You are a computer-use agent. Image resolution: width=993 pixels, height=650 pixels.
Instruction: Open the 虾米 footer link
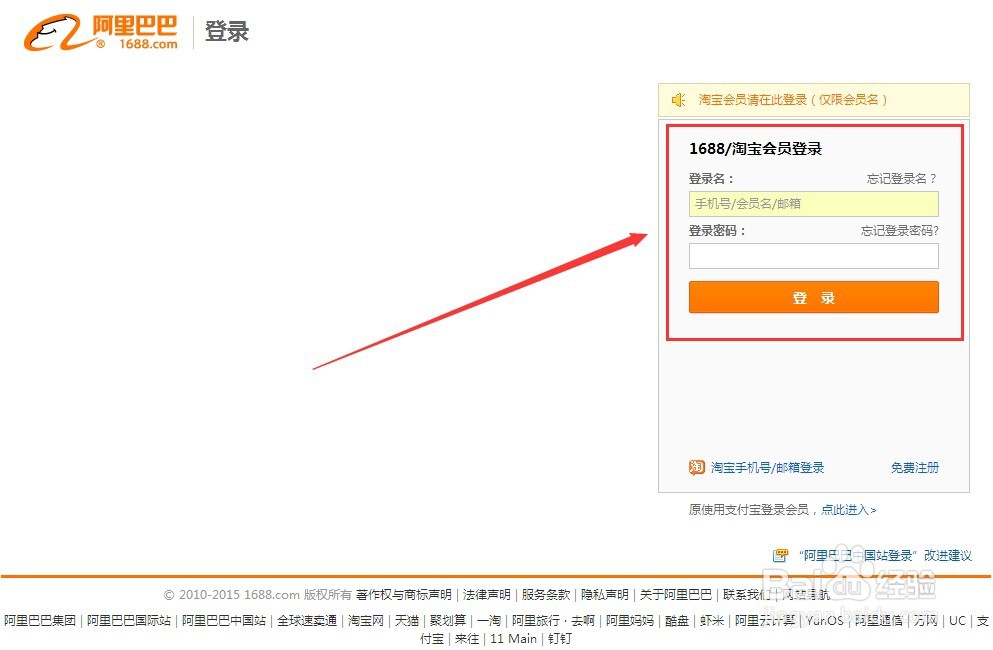(712, 620)
